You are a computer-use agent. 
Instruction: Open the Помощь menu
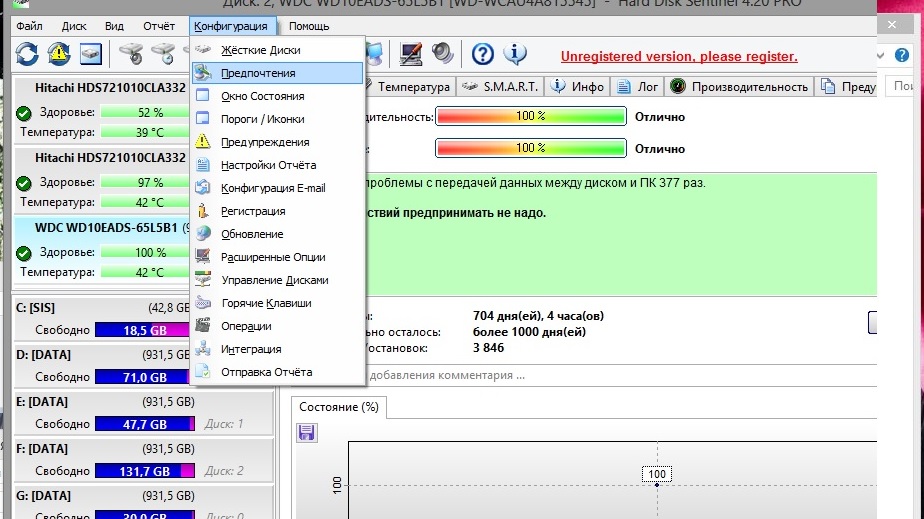point(309,26)
